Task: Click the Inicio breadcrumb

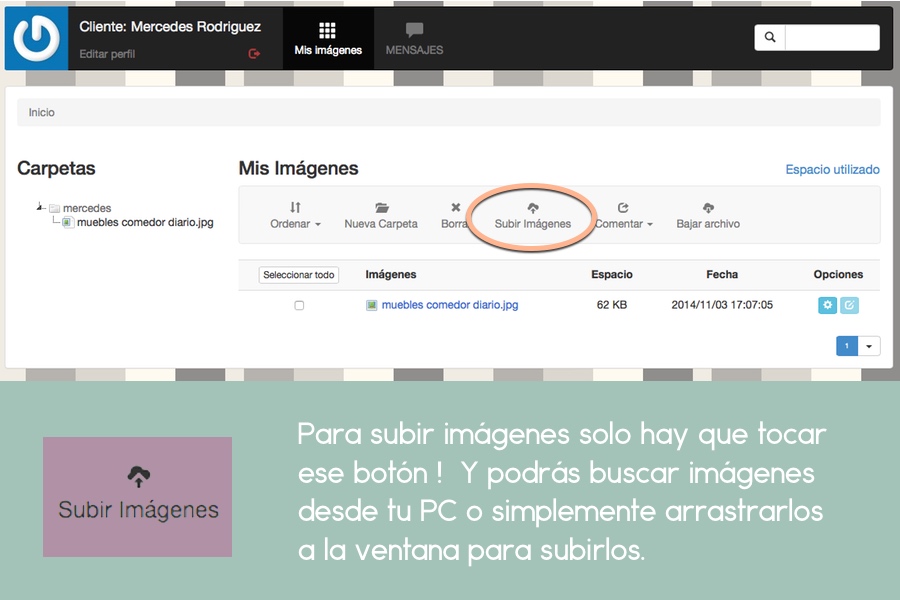Action: [x=42, y=113]
